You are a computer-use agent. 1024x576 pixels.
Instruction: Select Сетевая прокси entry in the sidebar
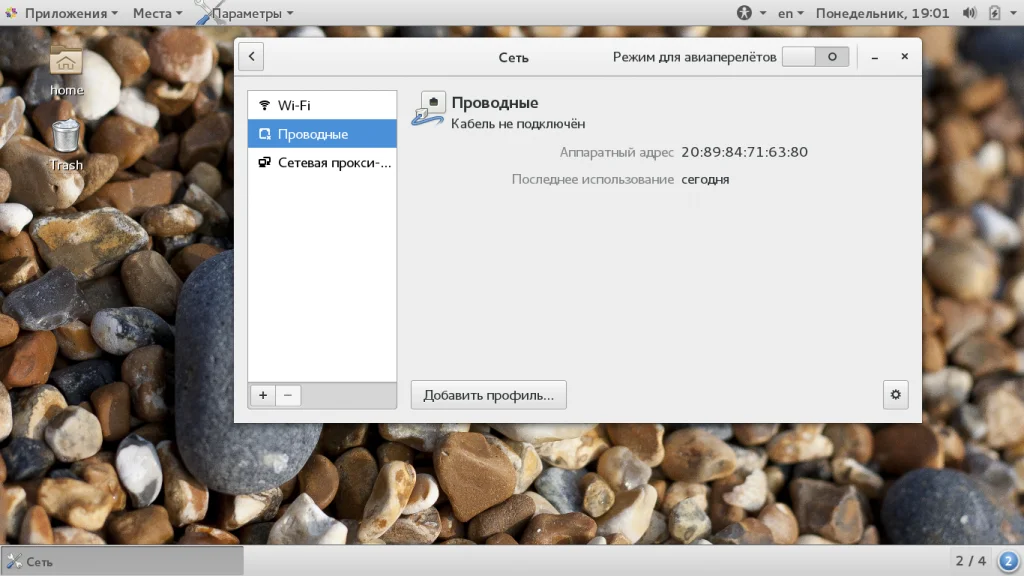pyautogui.click(x=322, y=163)
